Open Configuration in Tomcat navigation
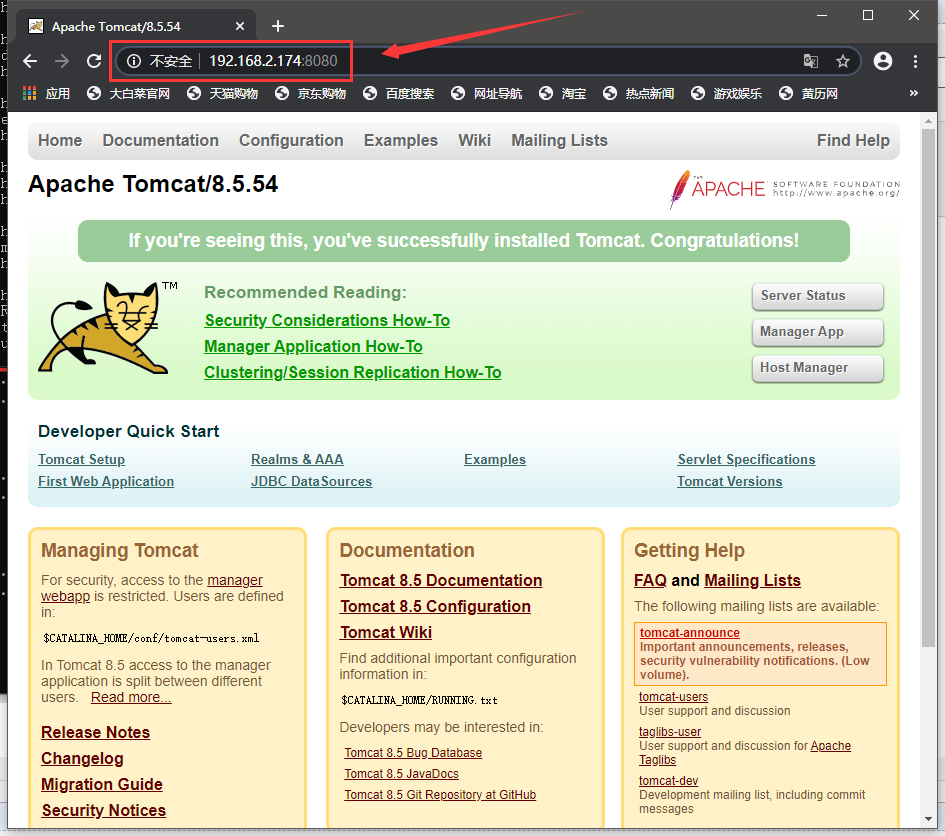 (x=291, y=140)
